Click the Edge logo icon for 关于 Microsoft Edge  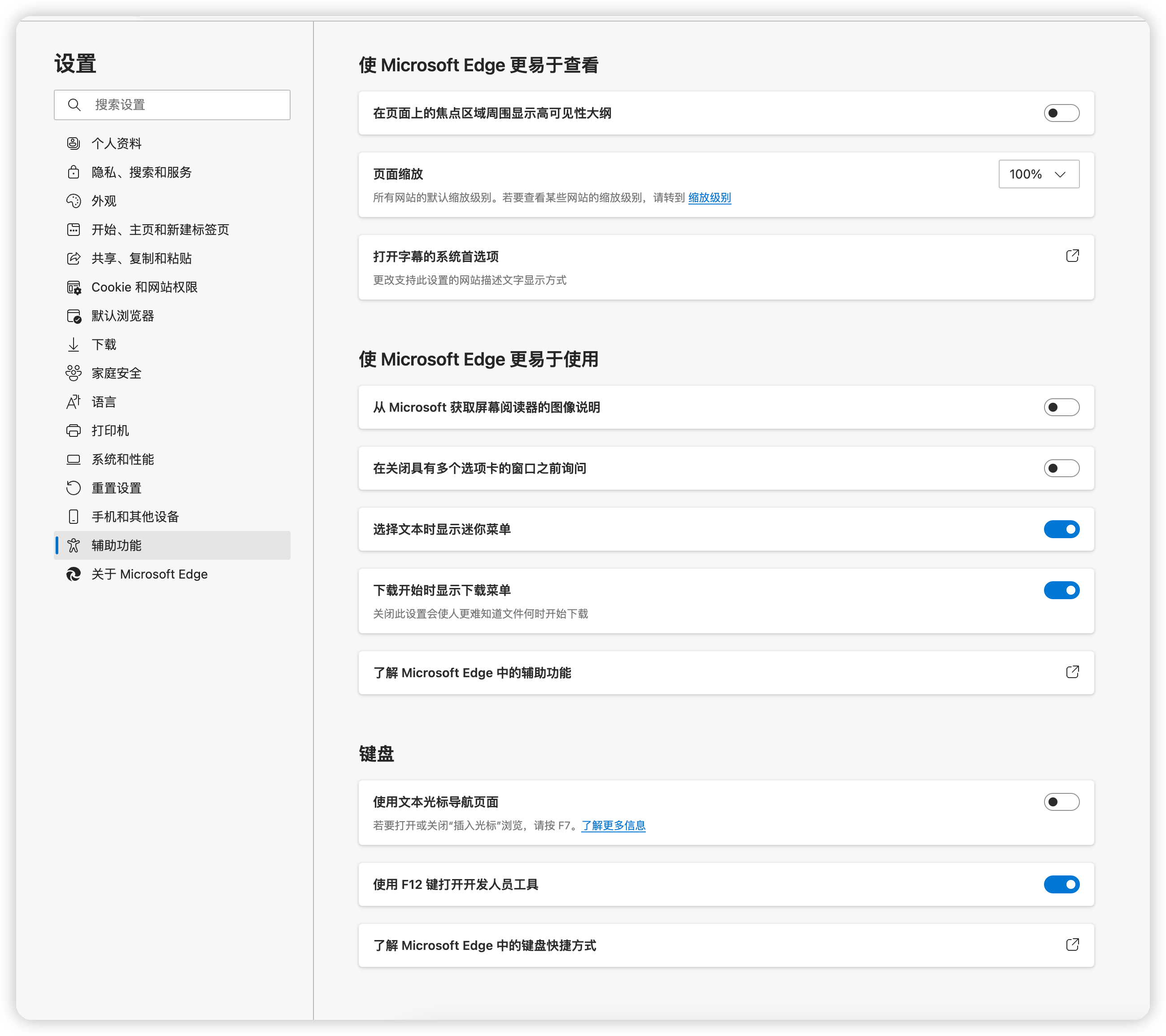tap(74, 574)
